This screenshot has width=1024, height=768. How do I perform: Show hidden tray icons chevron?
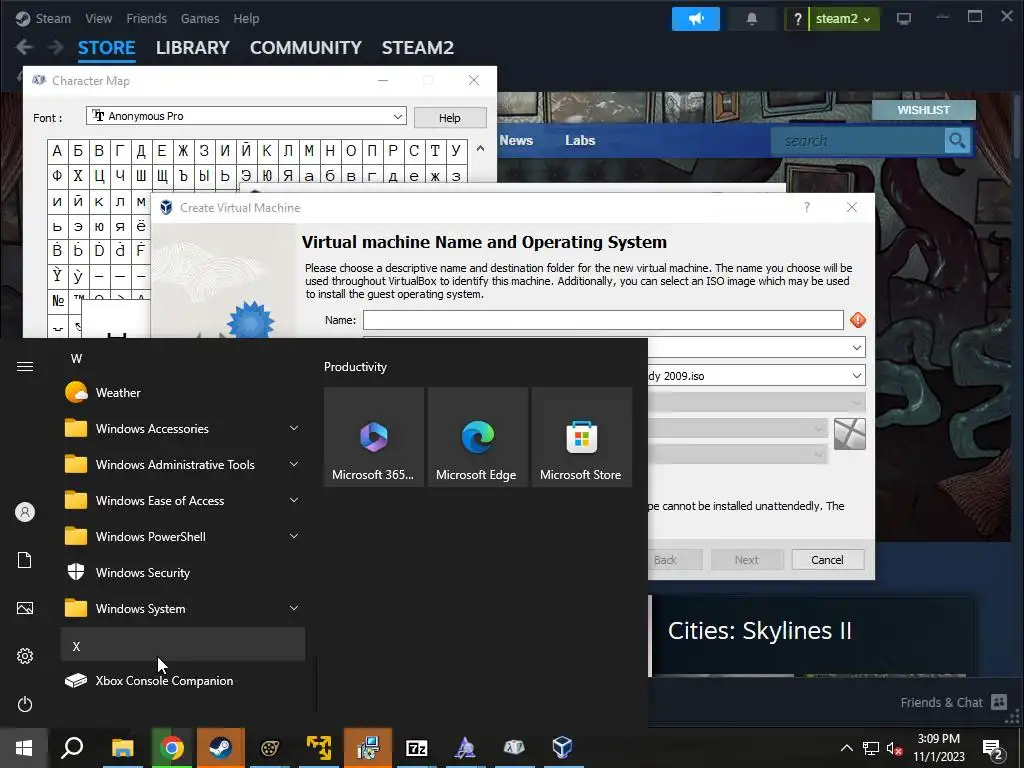coord(846,748)
